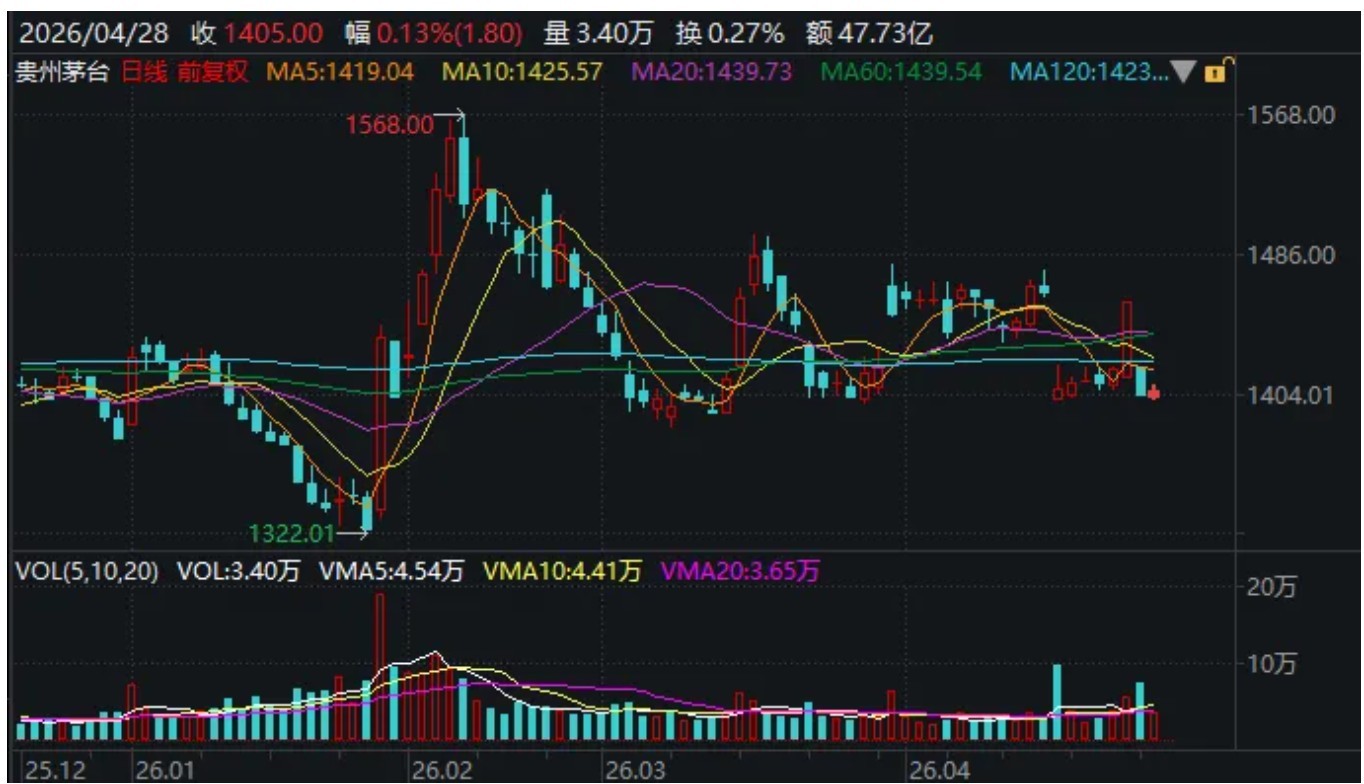Click the 26.04 date axis marker

[x=938, y=771]
